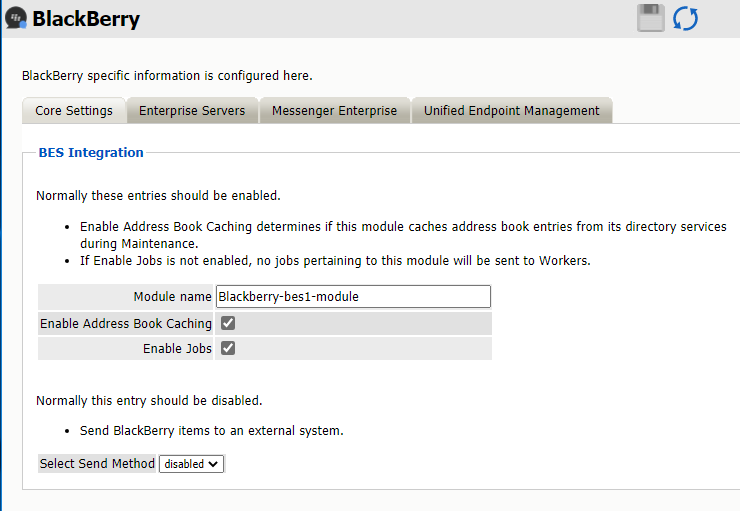Click the 'Send BlackBerry items' bullet text

(x=212, y=431)
